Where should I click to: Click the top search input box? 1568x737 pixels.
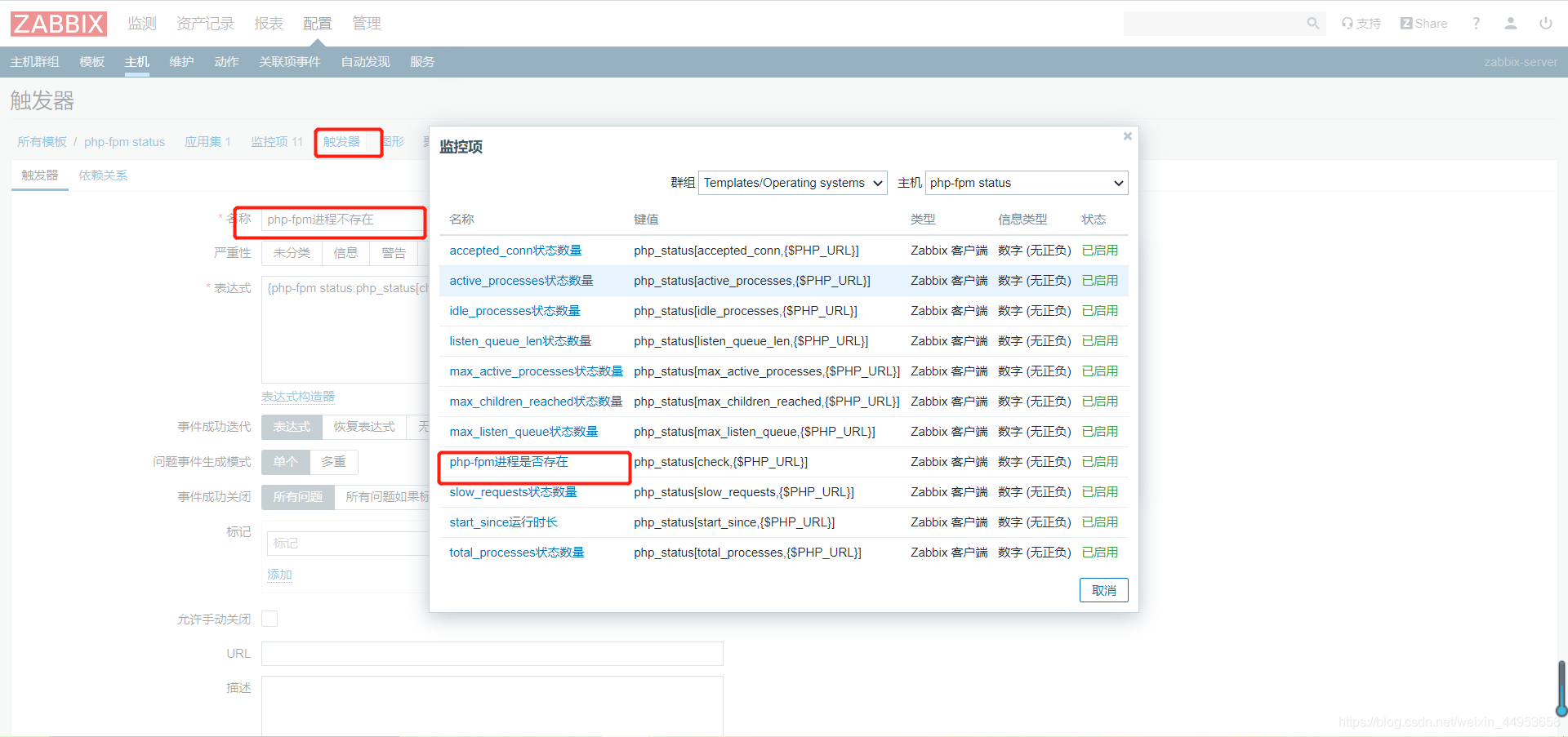(1214, 24)
